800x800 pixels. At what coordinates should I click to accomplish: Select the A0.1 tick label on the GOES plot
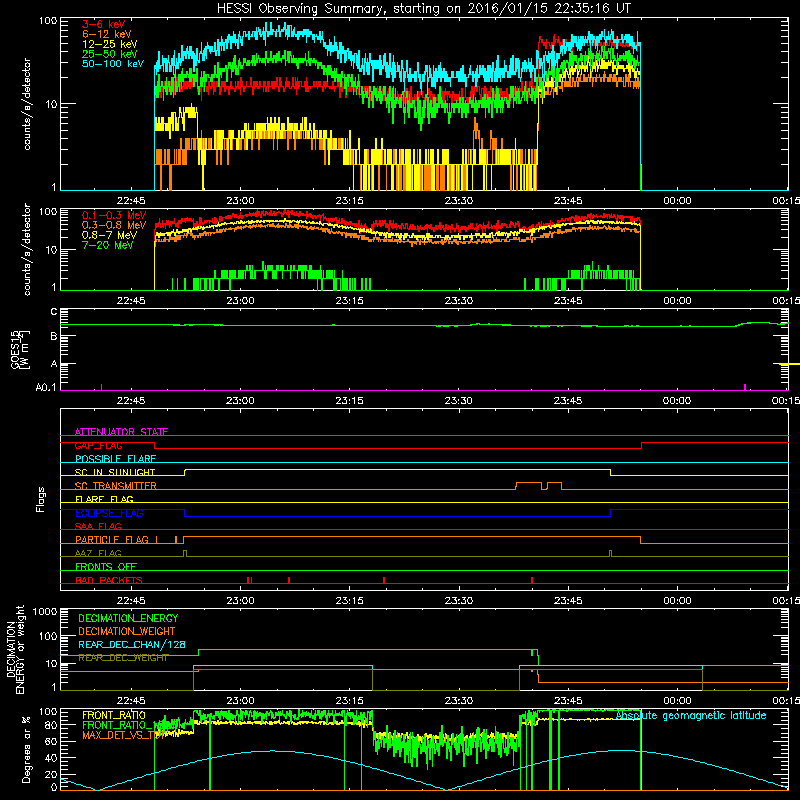[46, 387]
